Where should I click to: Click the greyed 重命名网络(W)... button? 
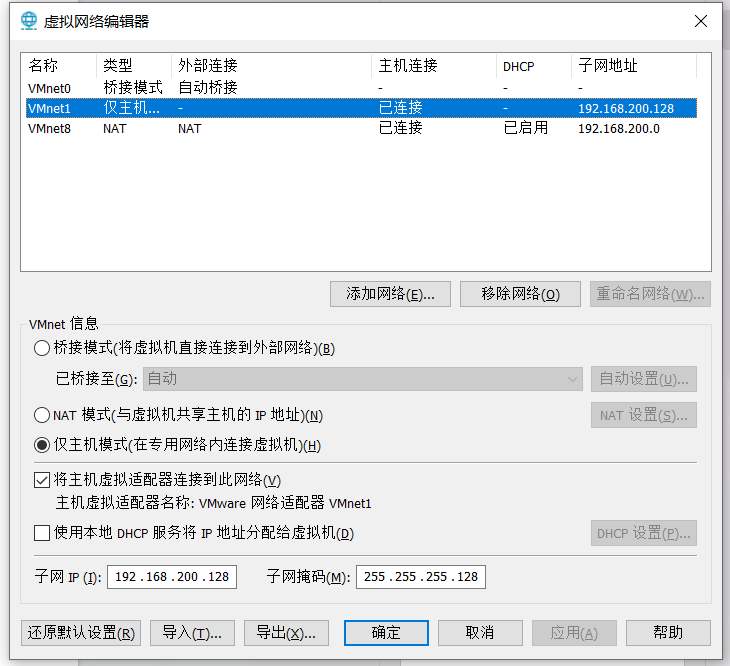coord(650,294)
